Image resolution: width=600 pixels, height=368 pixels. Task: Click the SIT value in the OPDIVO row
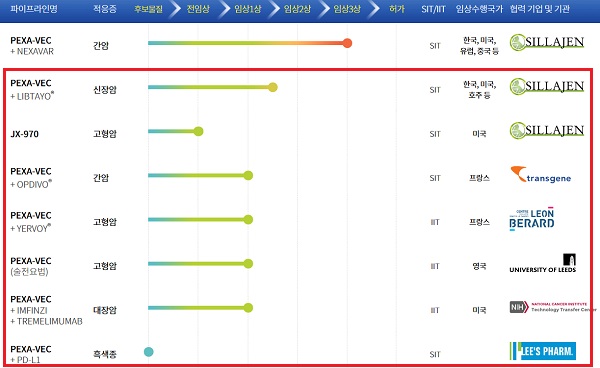click(x=435, y=178)
